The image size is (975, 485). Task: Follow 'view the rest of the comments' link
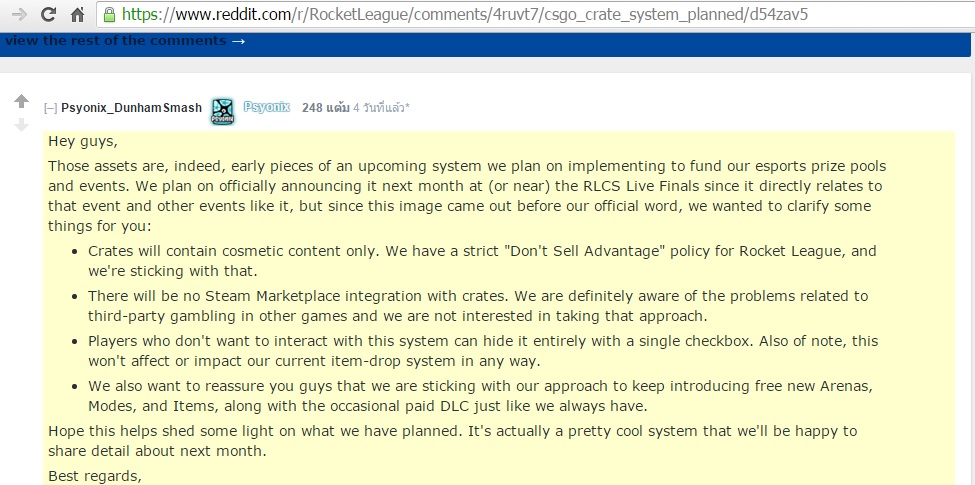click(116, 41)
